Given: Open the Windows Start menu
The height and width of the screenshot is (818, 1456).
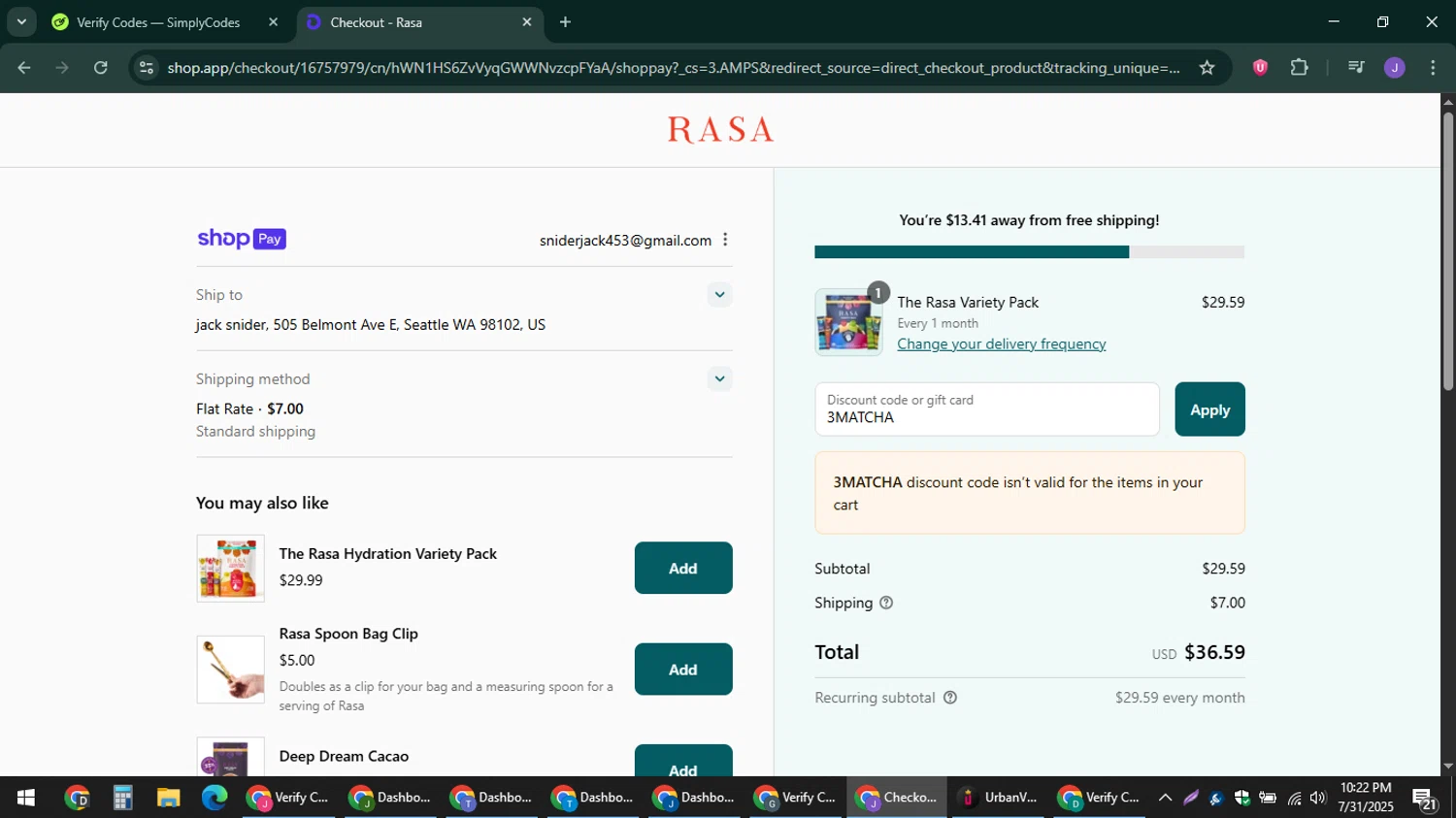Looking at the screenshot, I should pyautogui.click(x=25, y=798).
